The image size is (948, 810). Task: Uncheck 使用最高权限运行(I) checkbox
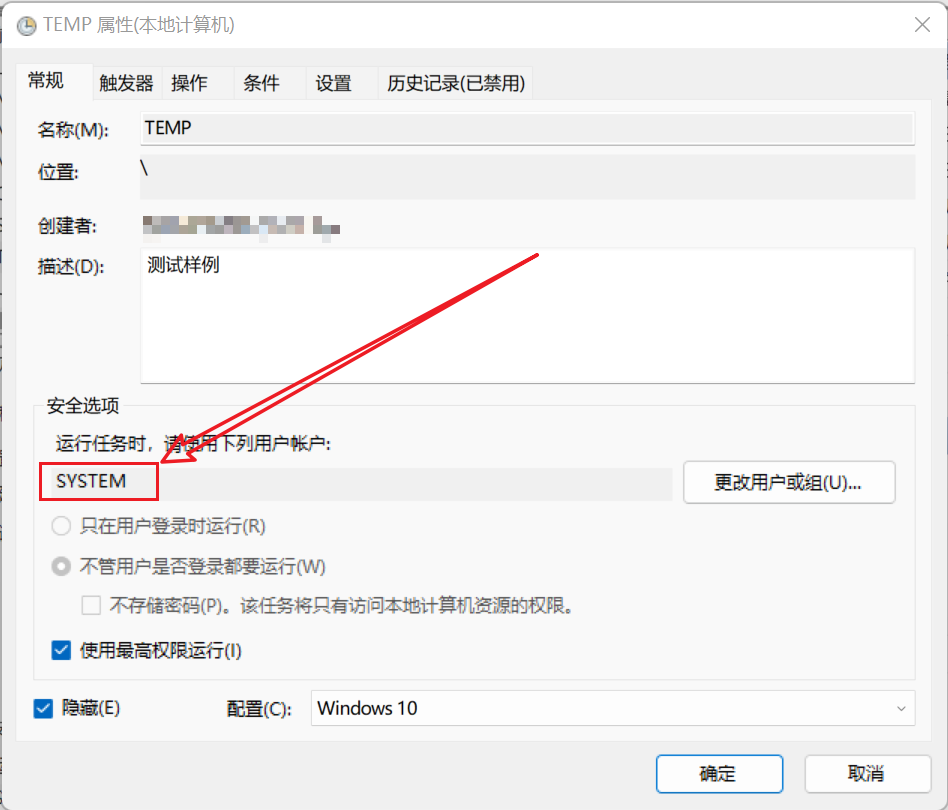click(62, 651)
